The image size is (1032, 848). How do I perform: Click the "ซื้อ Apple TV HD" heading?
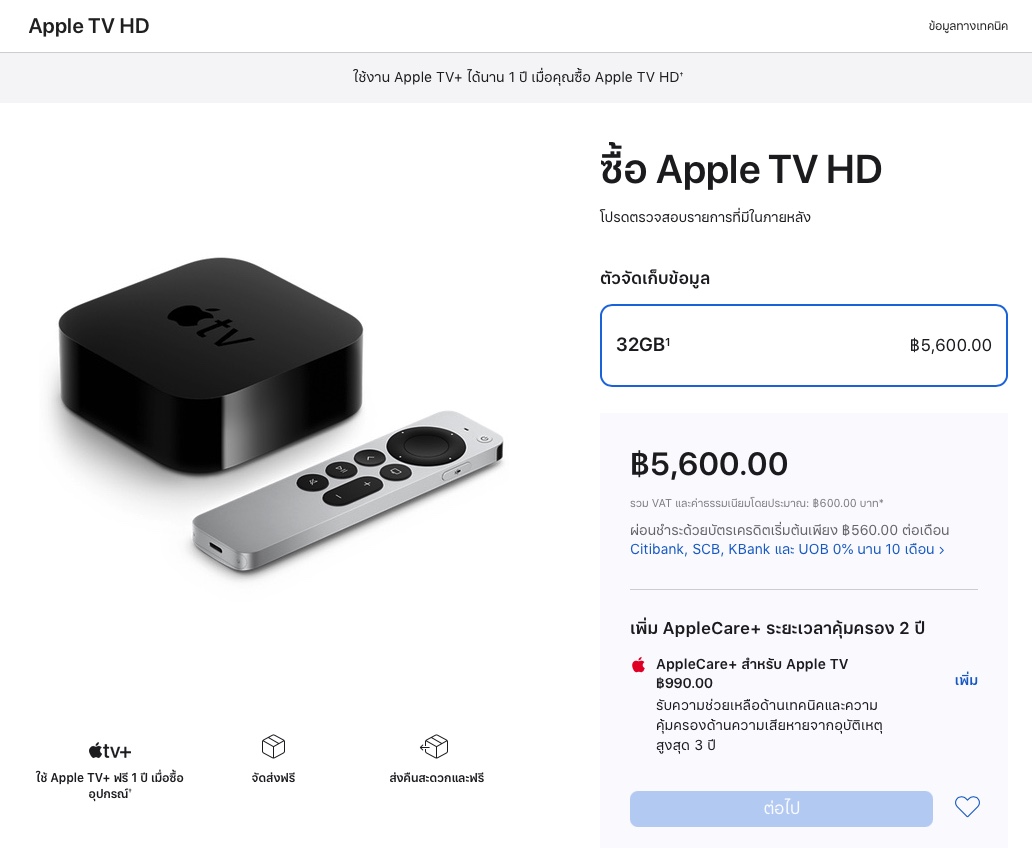pyautogui.click(x=740, y=170)
